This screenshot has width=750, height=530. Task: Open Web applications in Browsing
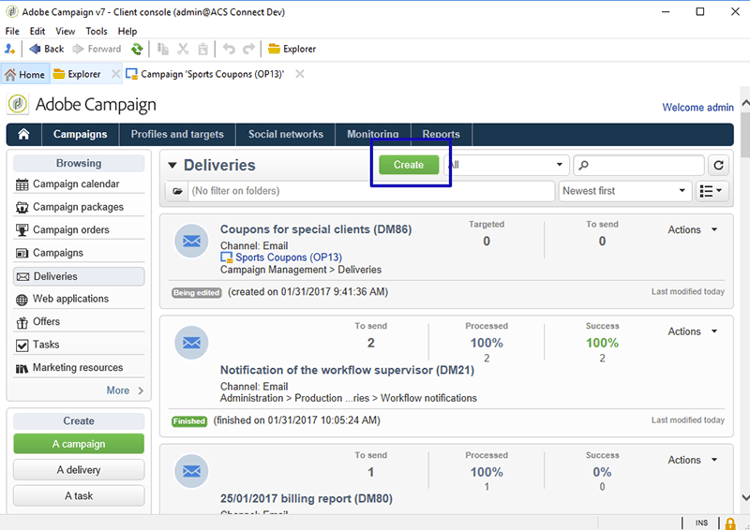coord(79,299)
